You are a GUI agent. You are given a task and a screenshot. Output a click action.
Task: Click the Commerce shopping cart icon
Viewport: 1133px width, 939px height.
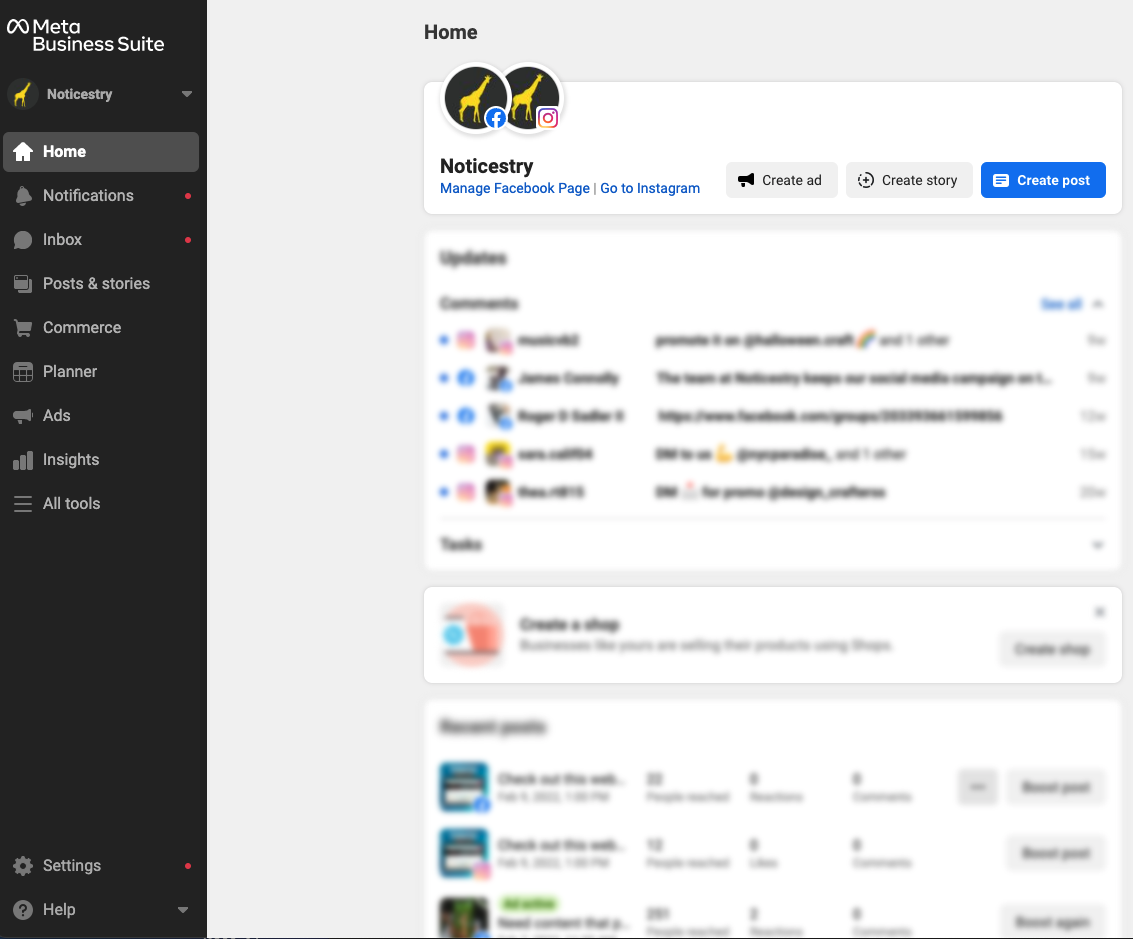tap(23, 328)
